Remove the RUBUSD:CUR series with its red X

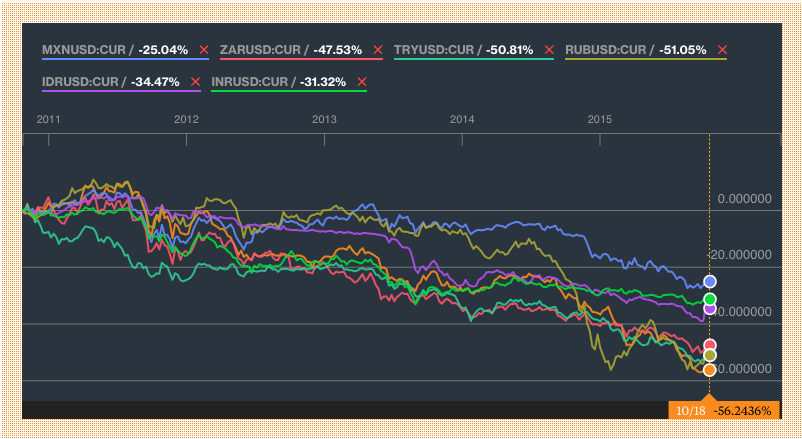(722, 49)
